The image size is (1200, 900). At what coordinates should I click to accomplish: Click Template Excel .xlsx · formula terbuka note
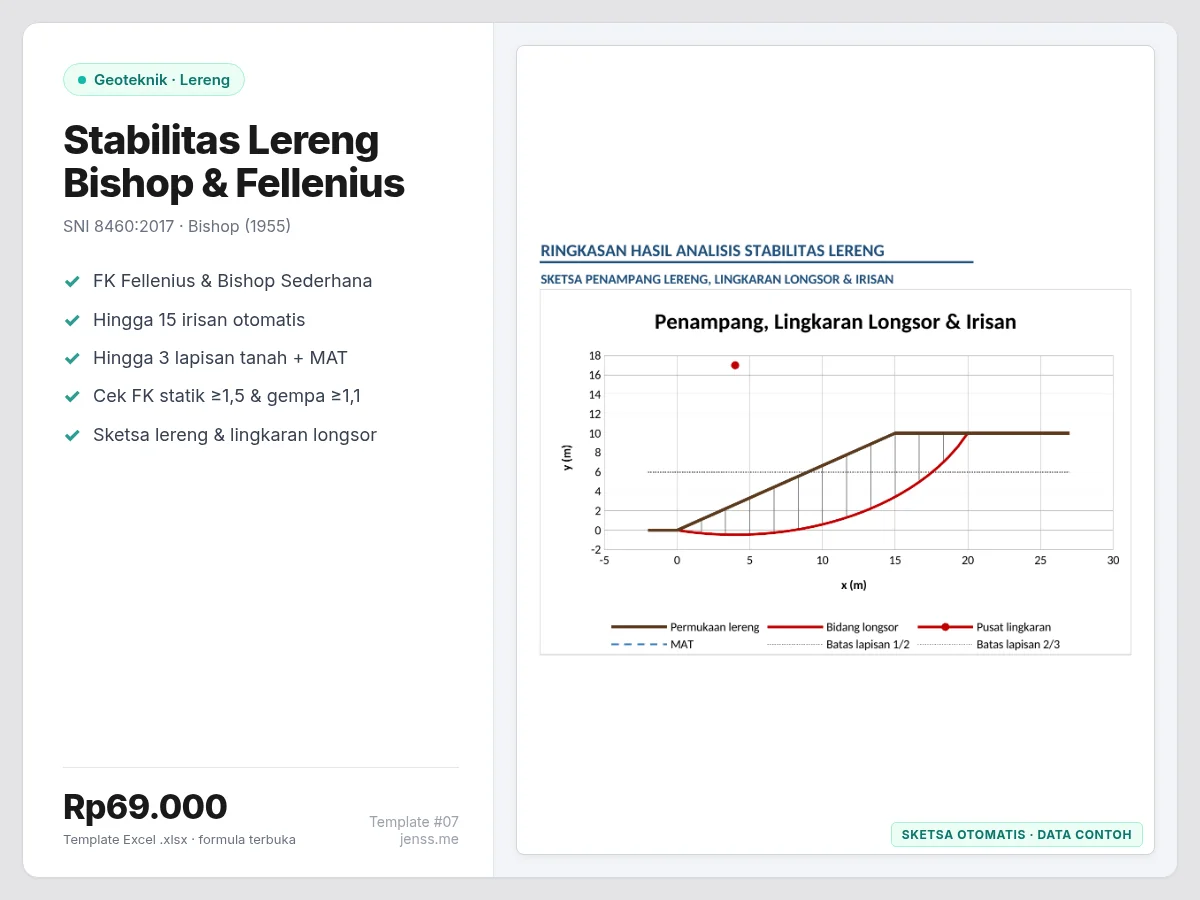(179, 840)
